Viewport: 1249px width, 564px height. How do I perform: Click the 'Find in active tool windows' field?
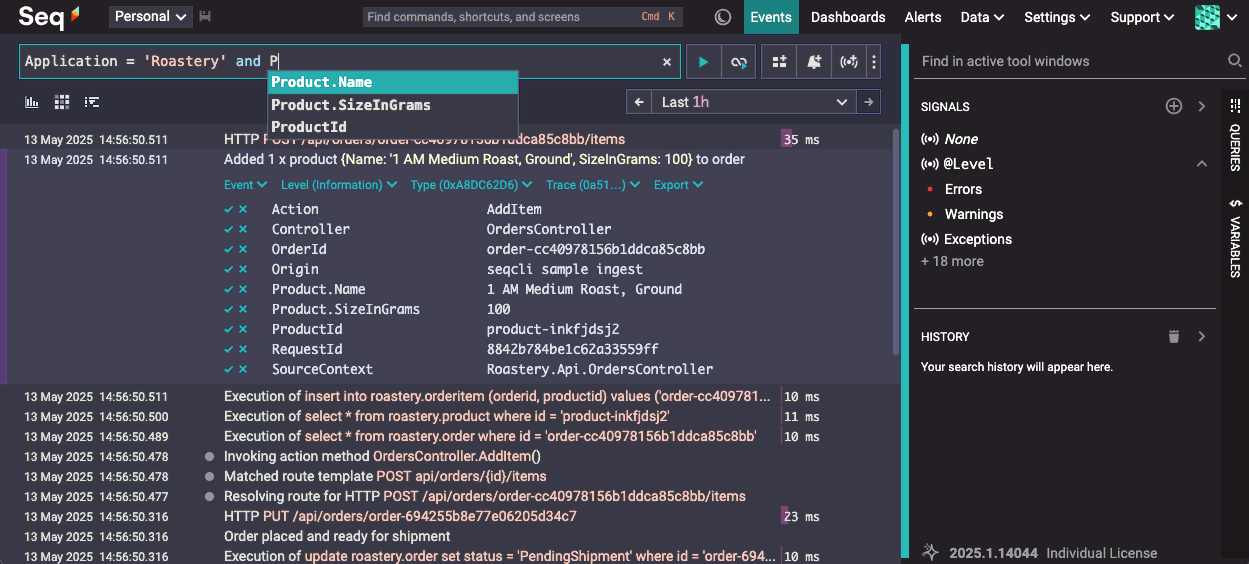(1070, 61)
